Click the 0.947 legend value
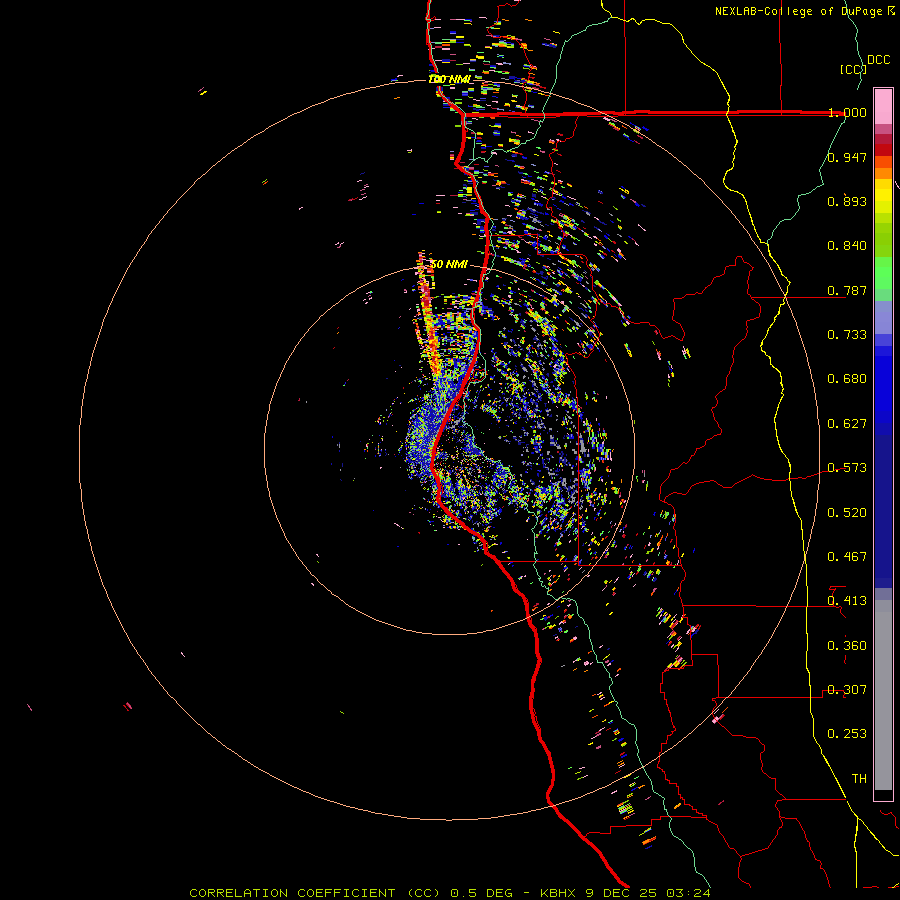900x900 pixels. 847,157
